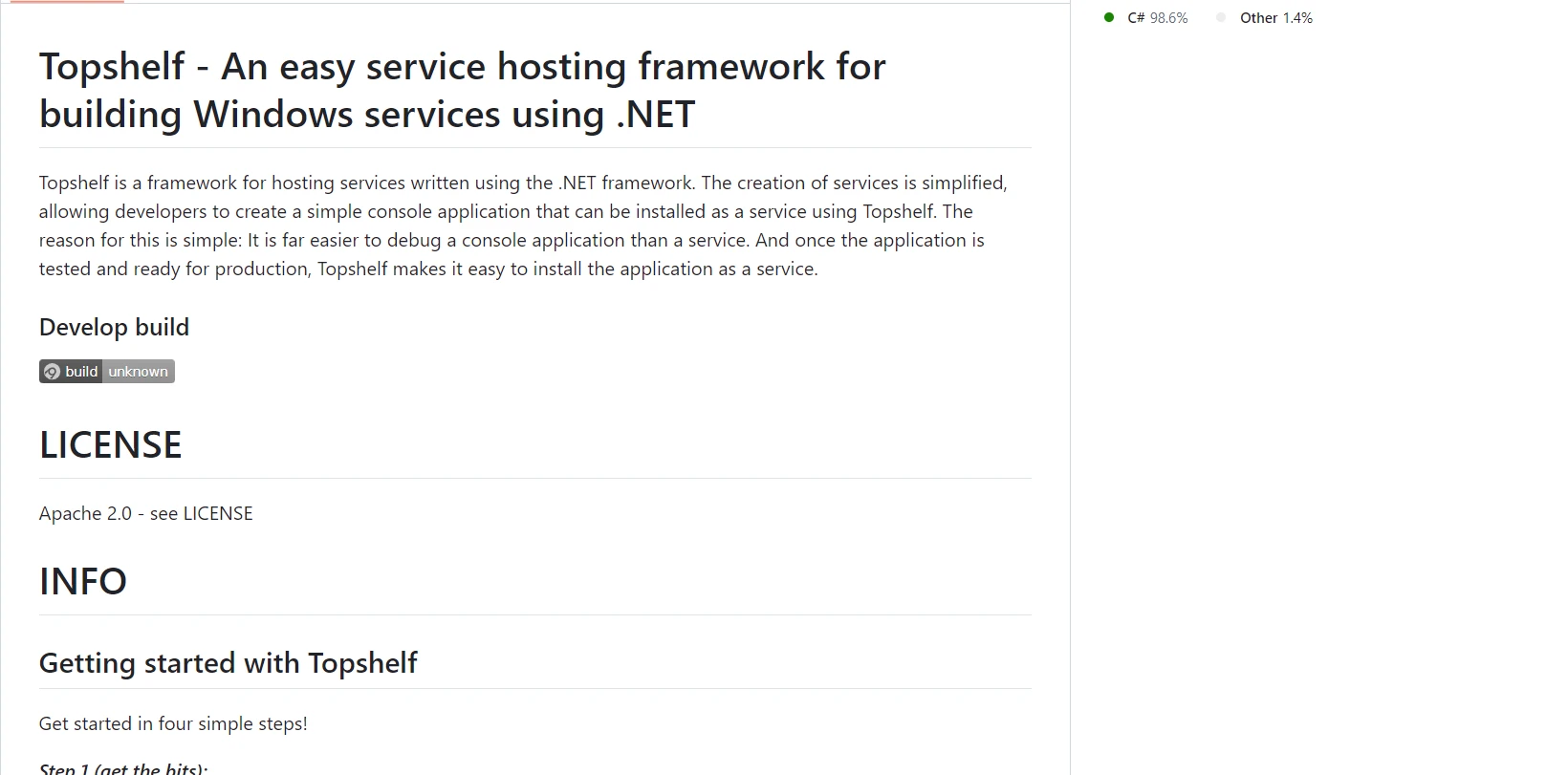Open the build unknown status badge

[107, 372]
